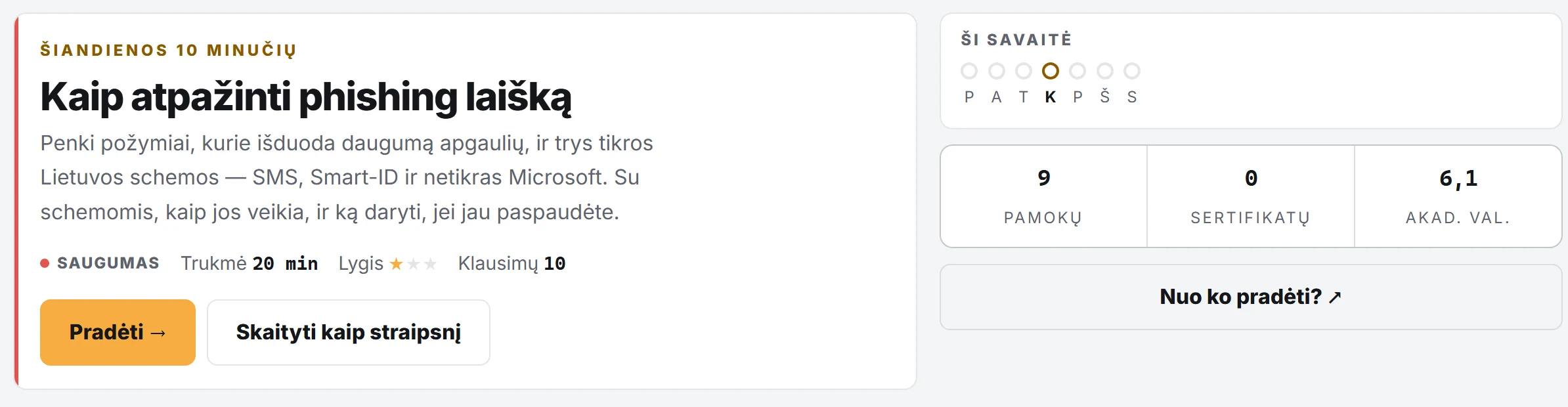Click the 0 Sertifikatų stat tile
This screenshot has height=407, width=1568.
(x=1251, y=196)
